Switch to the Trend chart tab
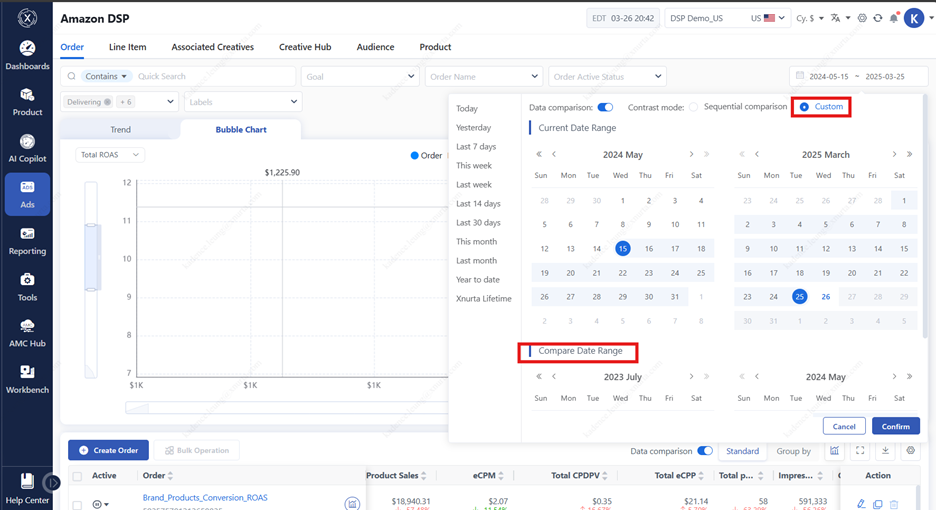 pyautogui.click(x=120, y=130)
